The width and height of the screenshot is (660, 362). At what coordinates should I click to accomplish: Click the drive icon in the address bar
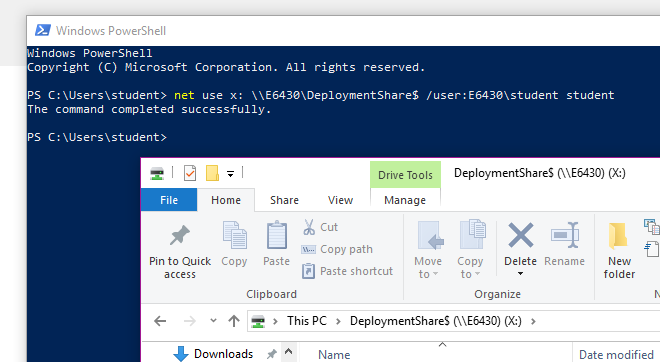click(x=258, y=322)
